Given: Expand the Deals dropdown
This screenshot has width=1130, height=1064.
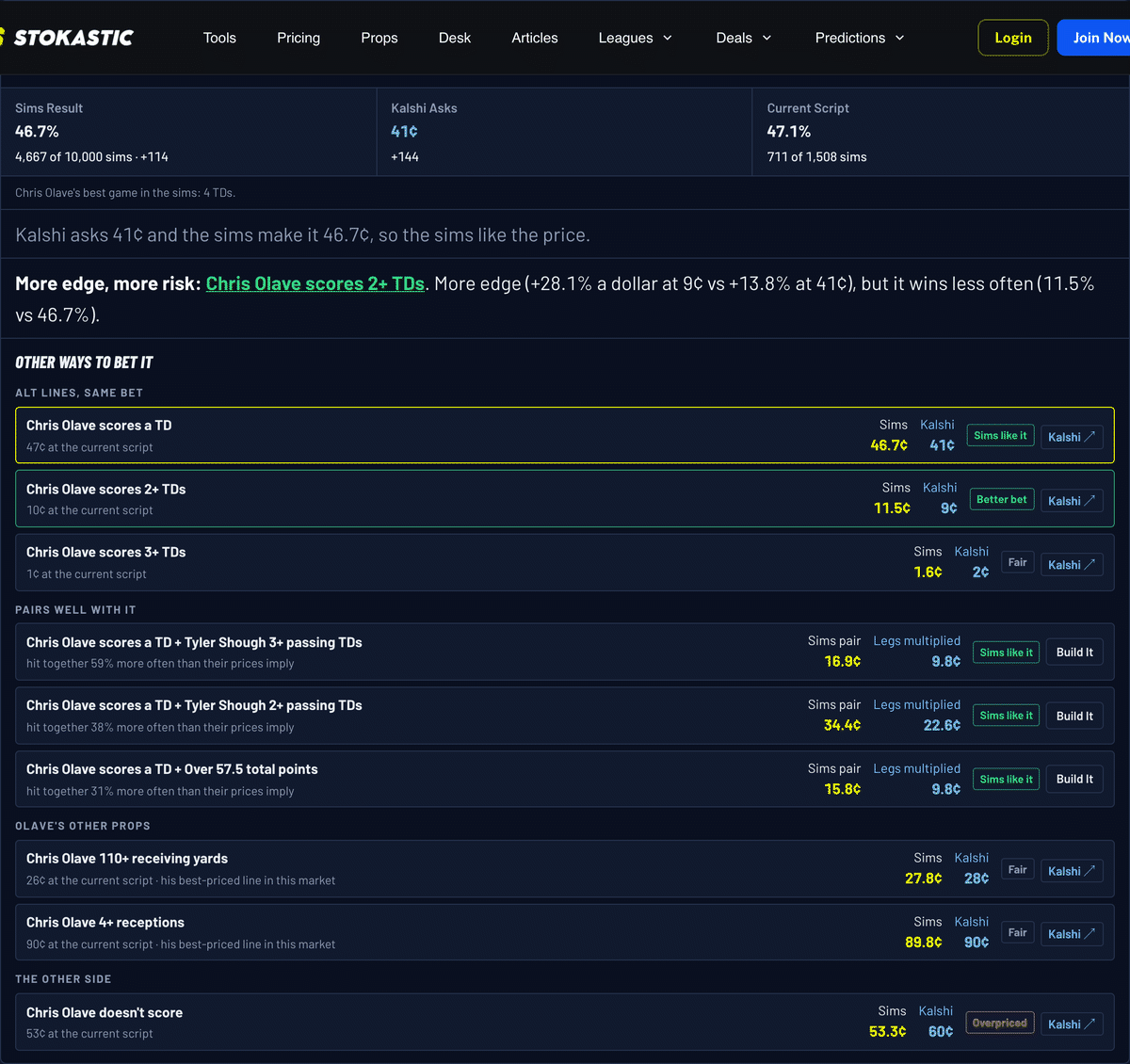Looking at the screenshot, I should click(x=744, y=38).
